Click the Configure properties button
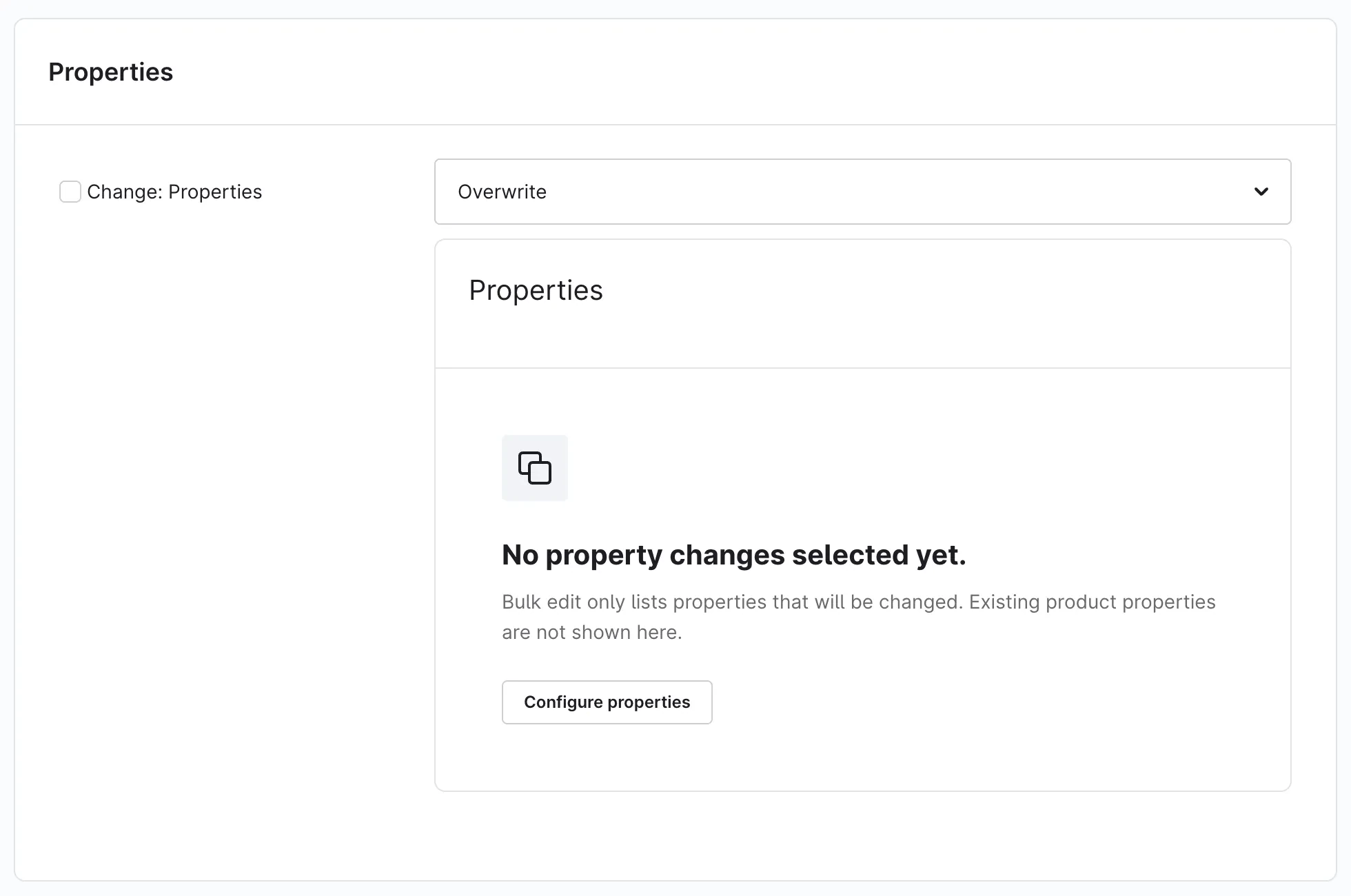1351x896 pixels. click(607, 702)
